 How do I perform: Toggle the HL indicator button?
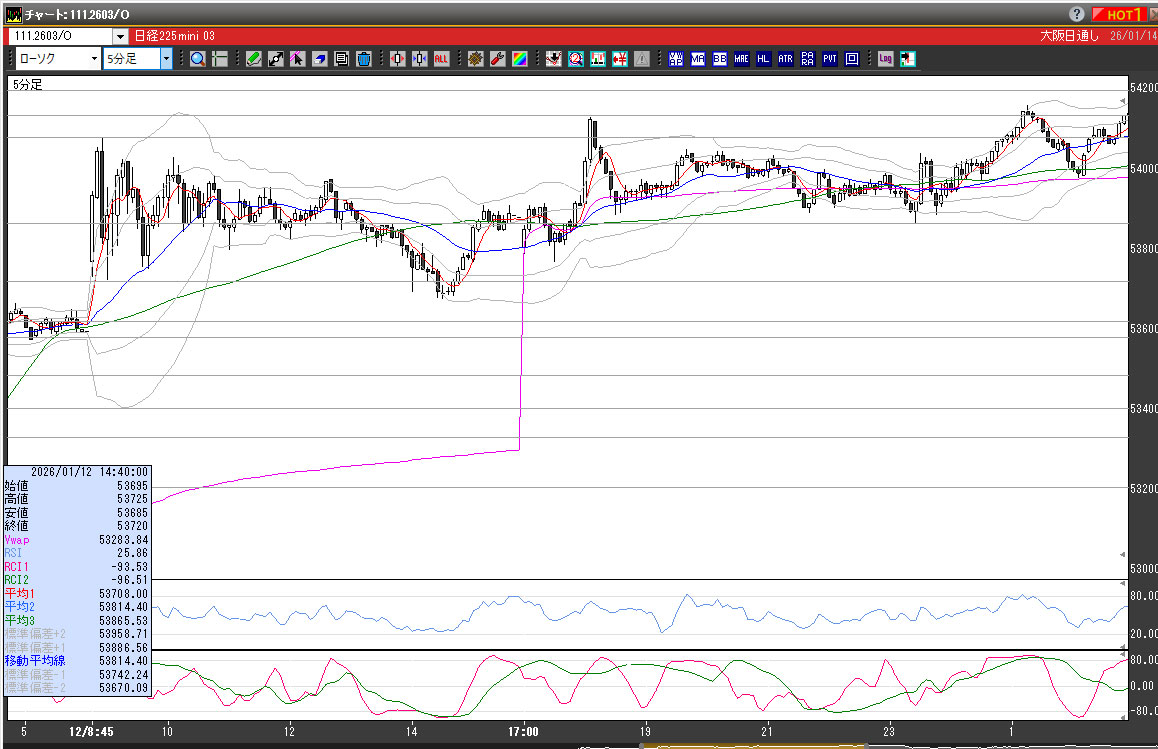tap(764, 59)
